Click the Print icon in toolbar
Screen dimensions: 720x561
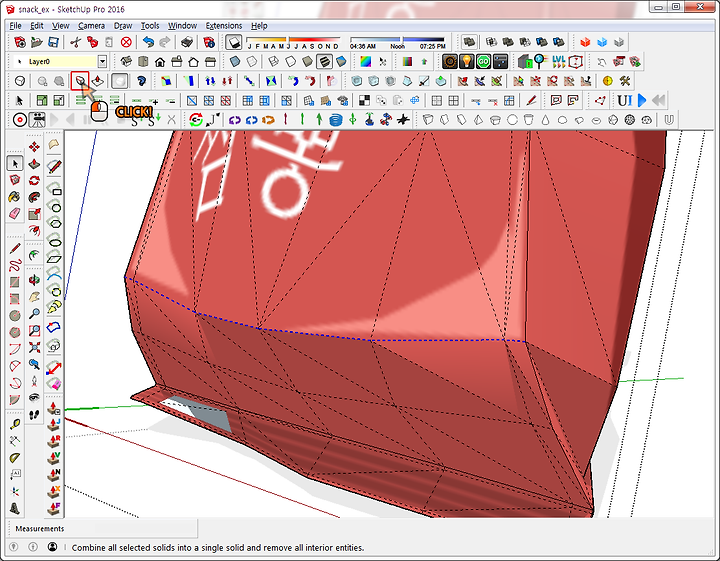186,42
